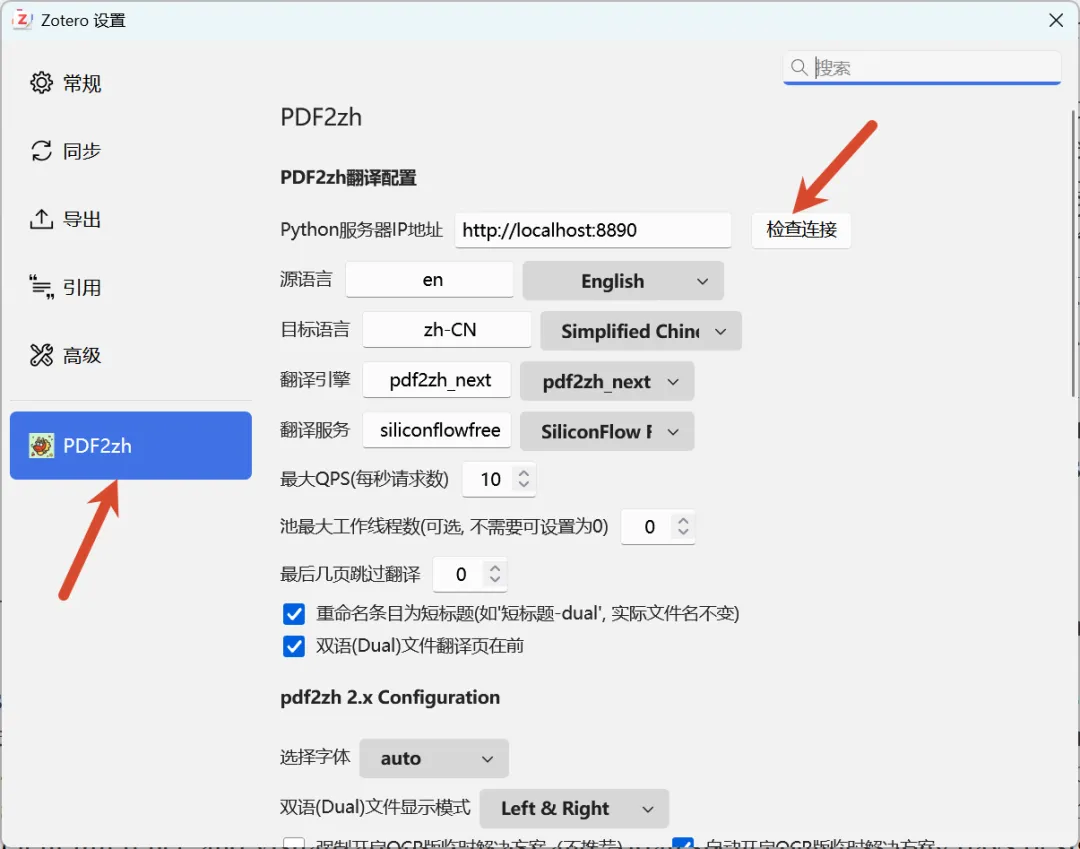
Task: Click the source language code field 'en'
Action: pyautogui.click(x=429, y=280)
